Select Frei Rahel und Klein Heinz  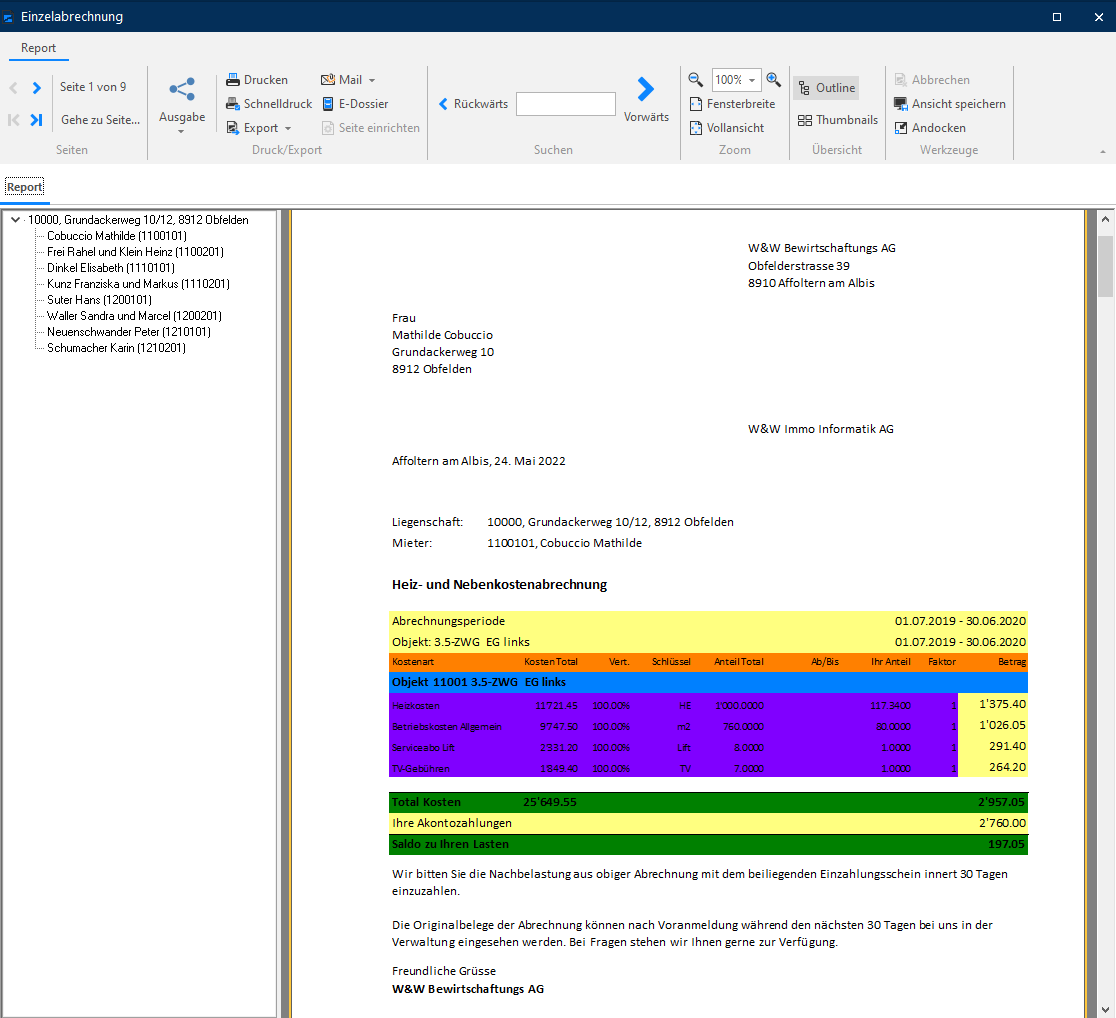(x=135, y=252)
